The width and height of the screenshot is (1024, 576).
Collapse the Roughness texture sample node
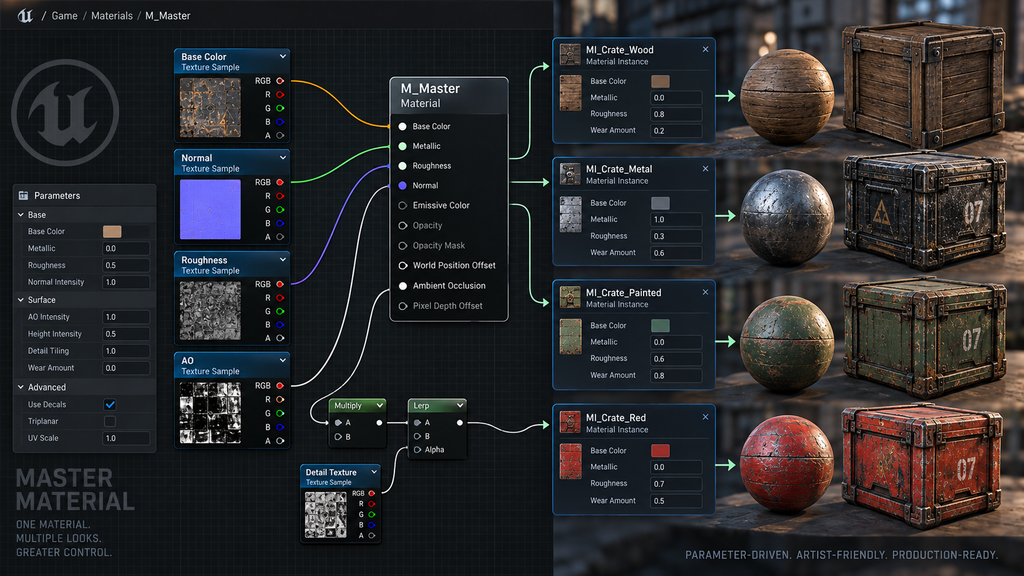tap(283, 260)
